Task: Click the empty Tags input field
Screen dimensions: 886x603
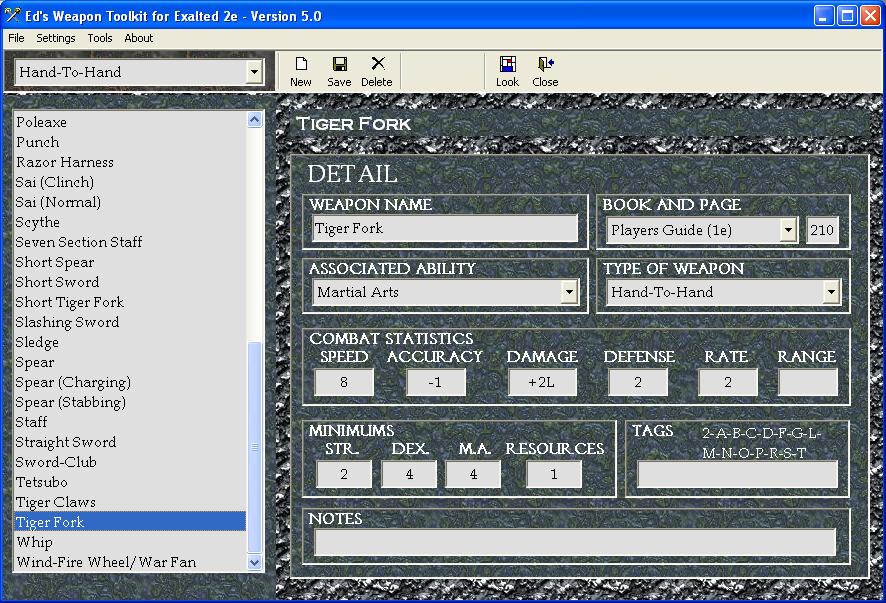Action: coord(737,475)
